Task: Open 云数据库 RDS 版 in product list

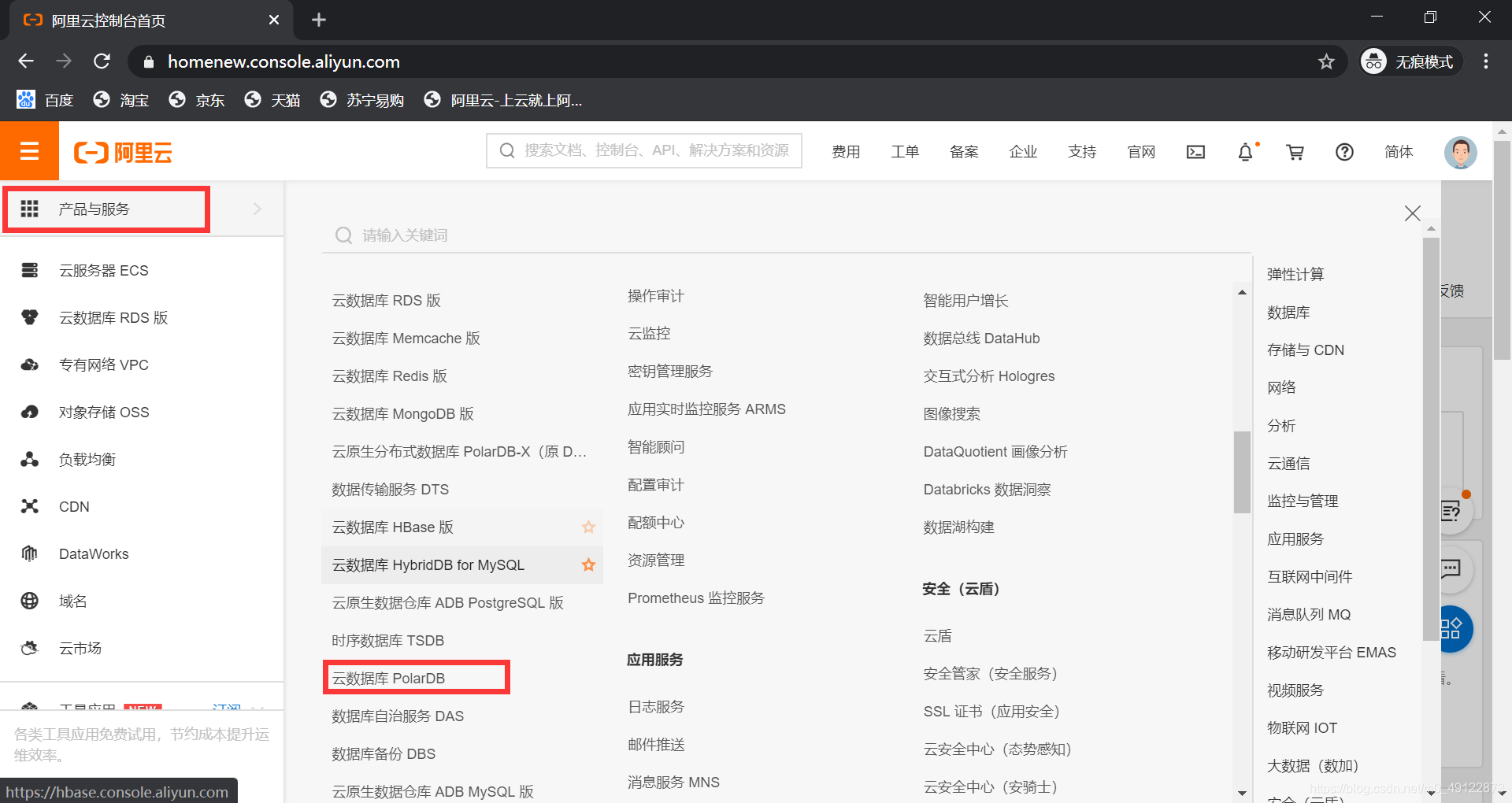Action: click(386, 300)
